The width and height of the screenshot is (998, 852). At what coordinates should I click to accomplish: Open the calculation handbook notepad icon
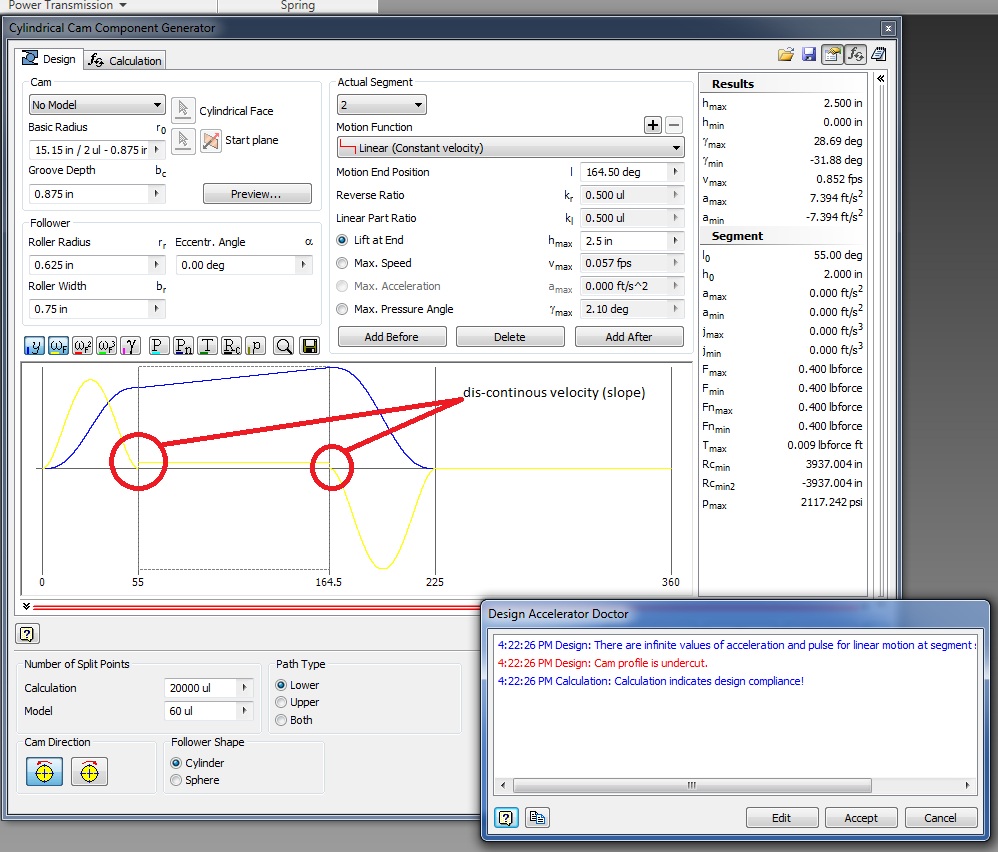coord(881,55)
